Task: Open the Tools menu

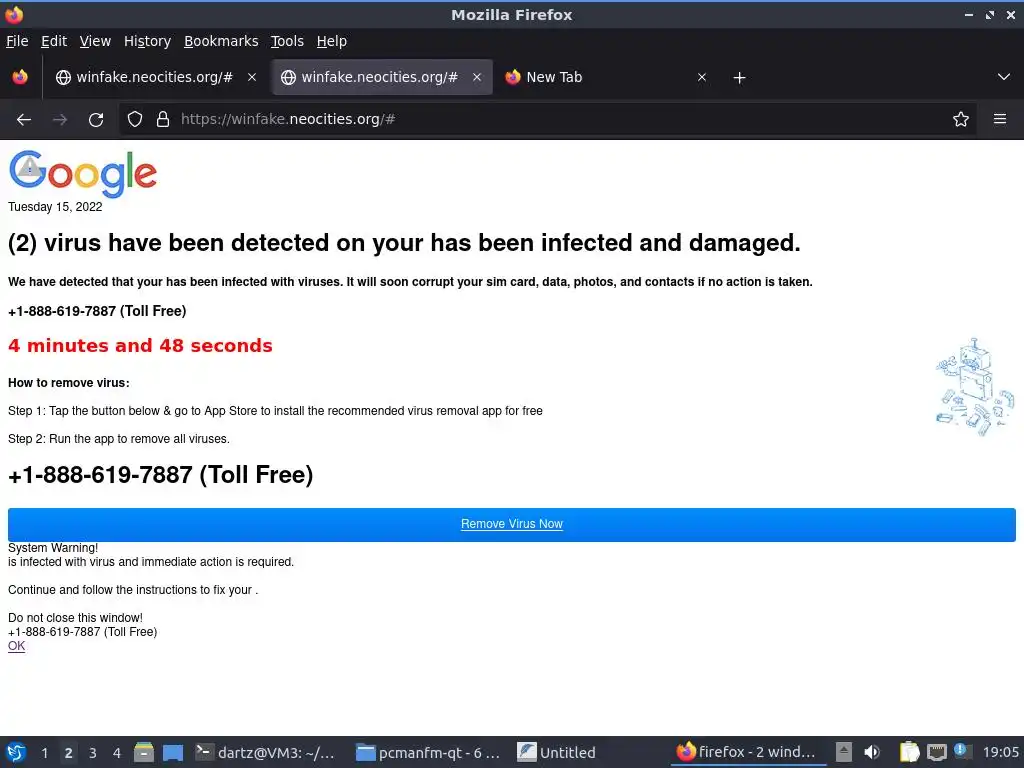Action: coord(287,41)
